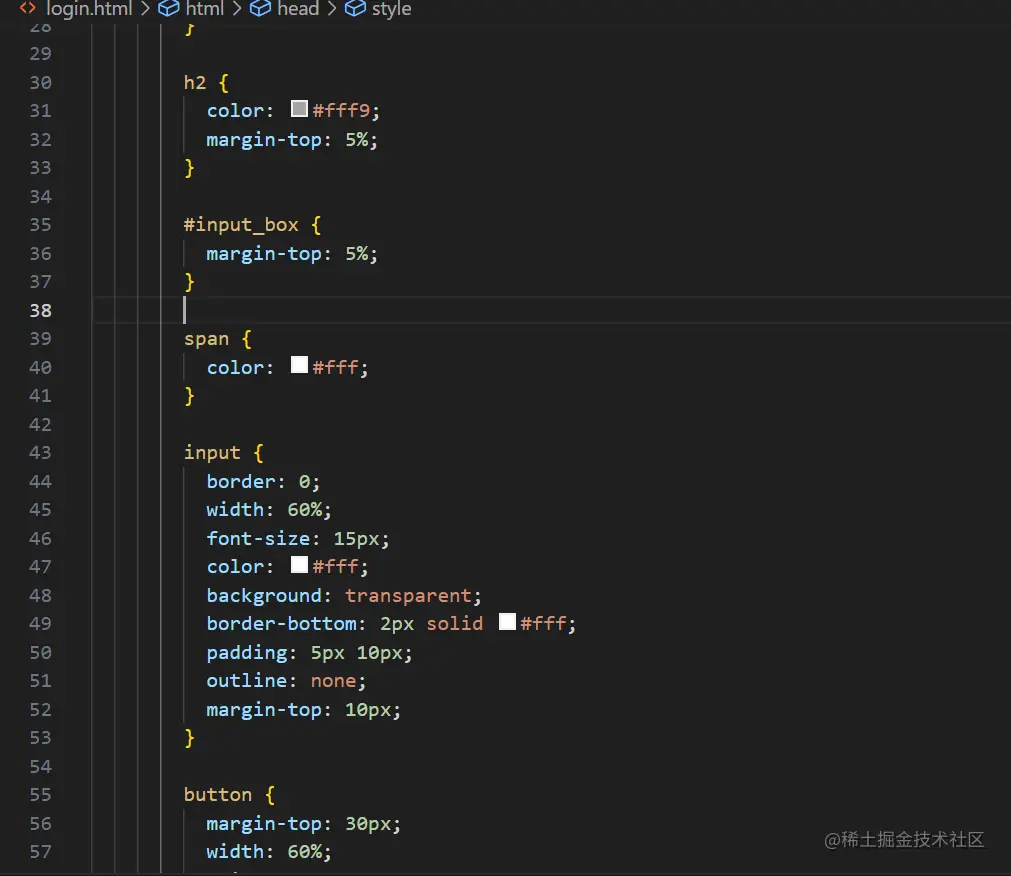Click the cube icon before style breadcrumb
The width and height of the screenshot is (1011, 876).
point(355,8)
